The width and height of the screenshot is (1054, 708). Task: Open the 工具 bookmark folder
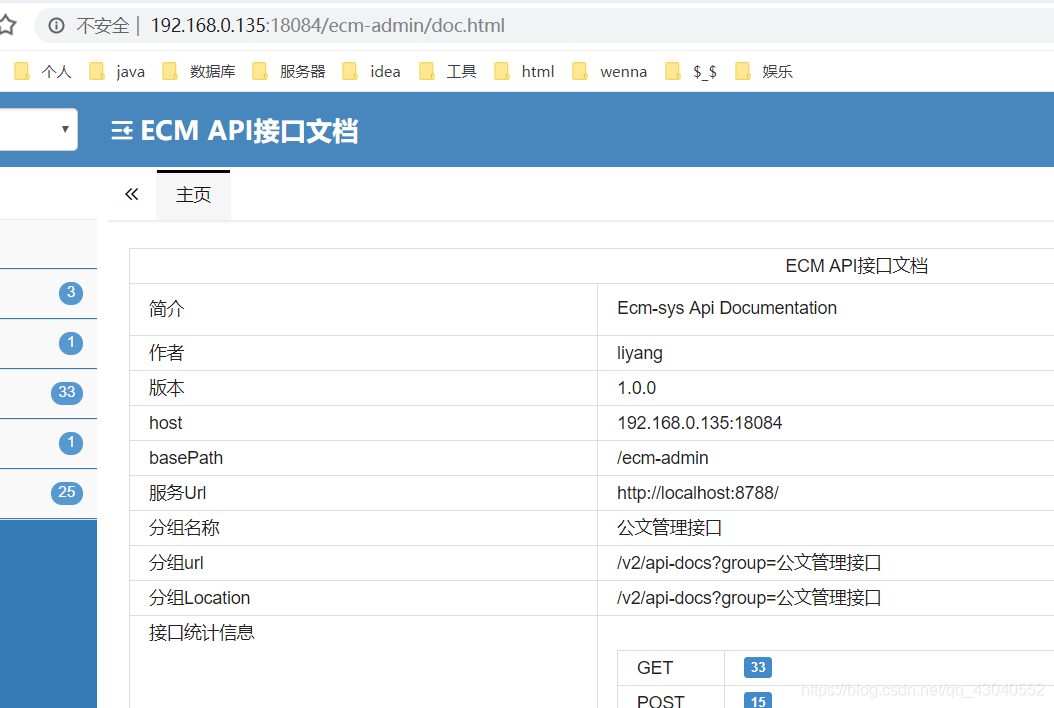pos(448,71)
